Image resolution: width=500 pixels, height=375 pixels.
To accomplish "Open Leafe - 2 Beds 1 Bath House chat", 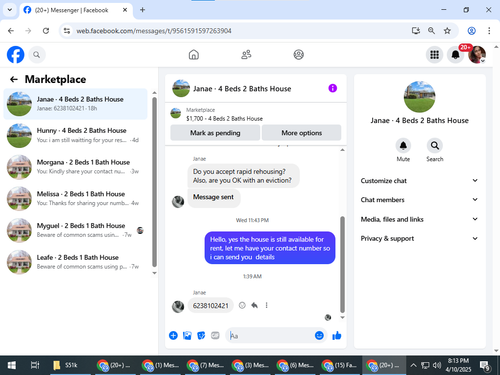I will [75, 262].
